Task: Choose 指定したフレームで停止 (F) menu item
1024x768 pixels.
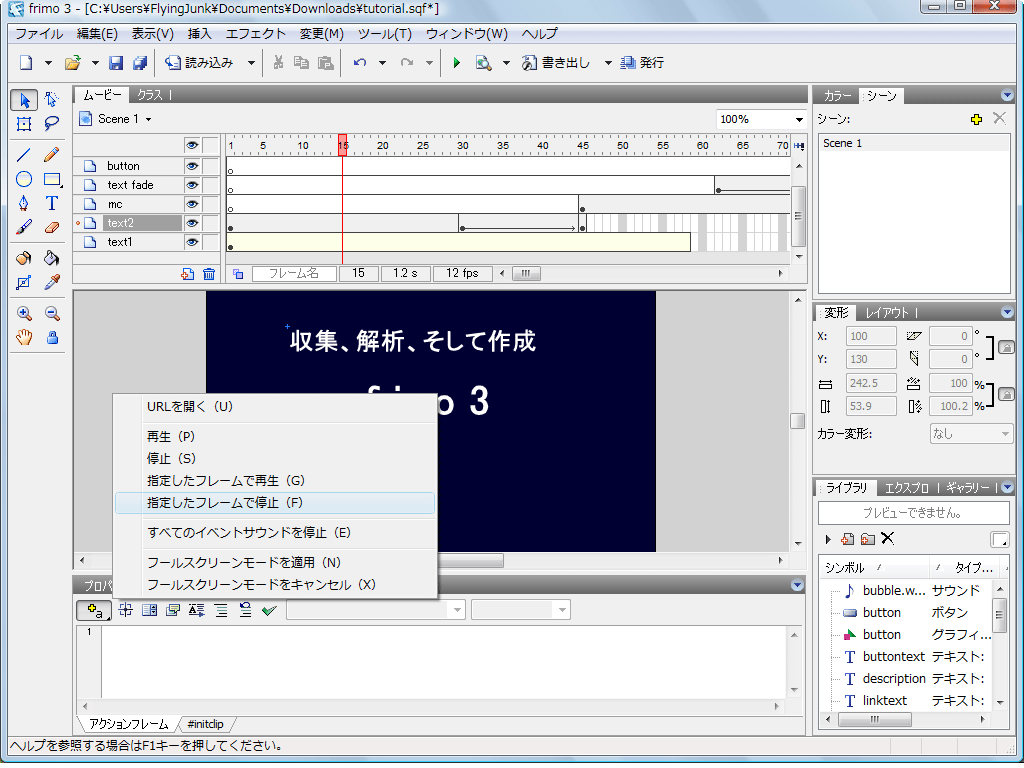Action: click(274, 503)
